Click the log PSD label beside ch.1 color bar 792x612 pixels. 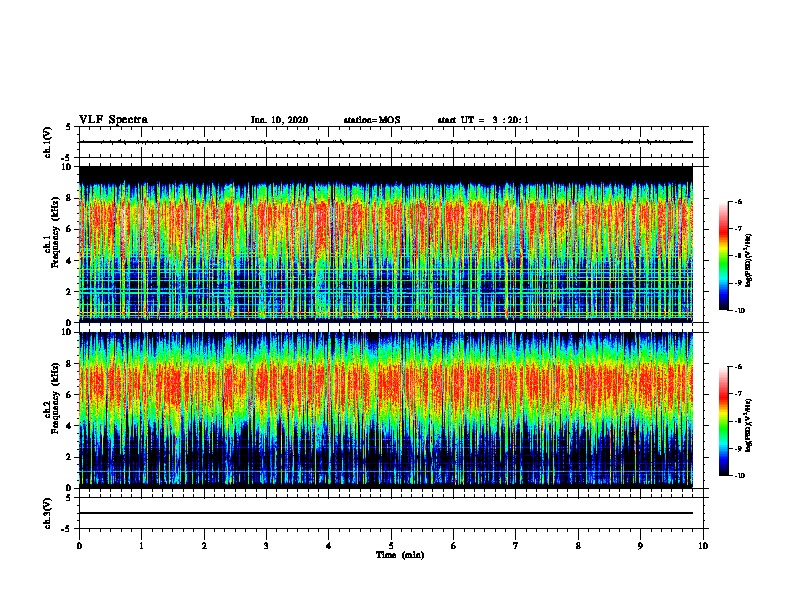[x=749, y=260]
